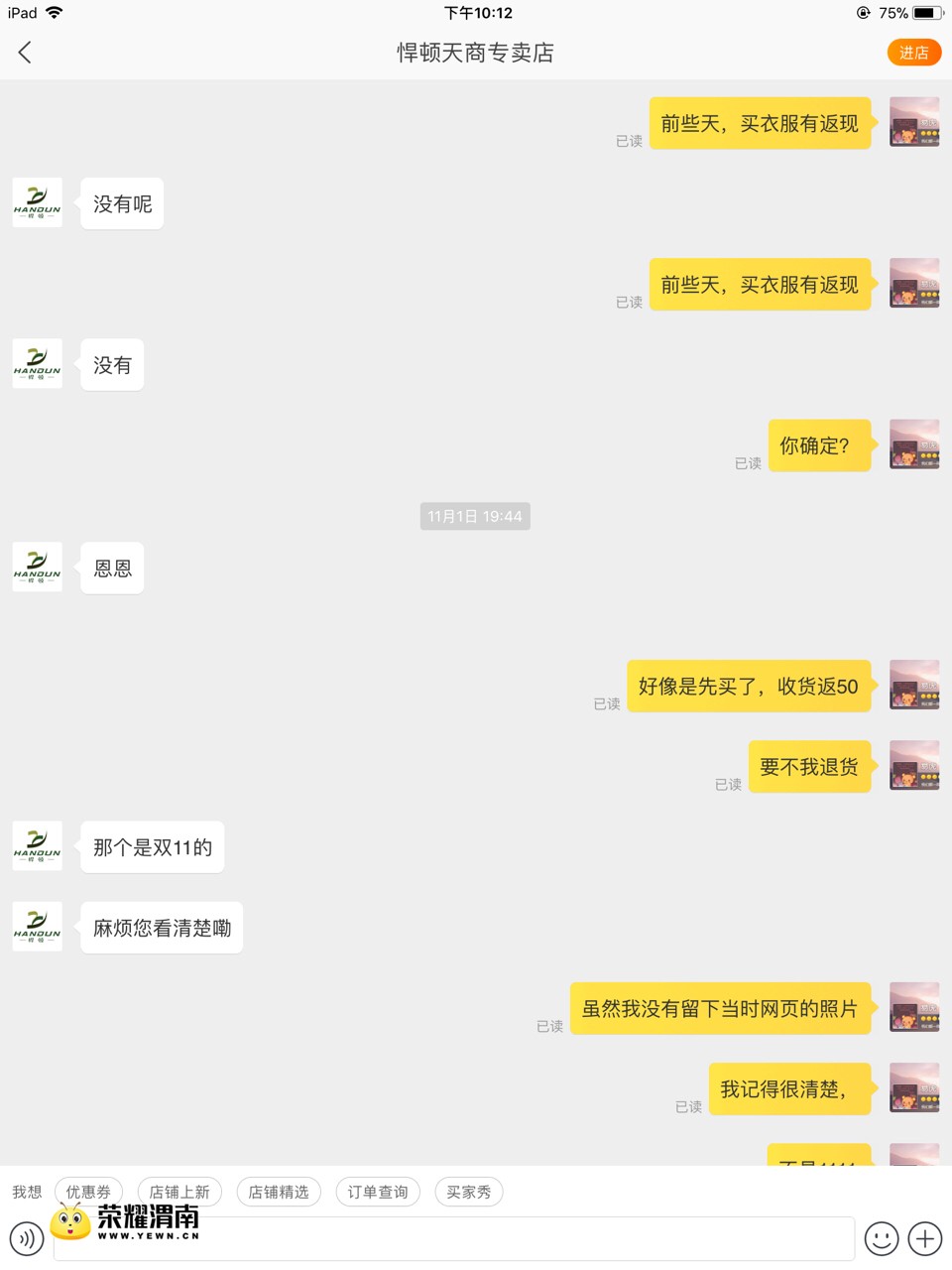The width and height of the screenshot is (952, 1270).
Task: Open the emoji smiley picker
Action: click(x=882, y=1238)
